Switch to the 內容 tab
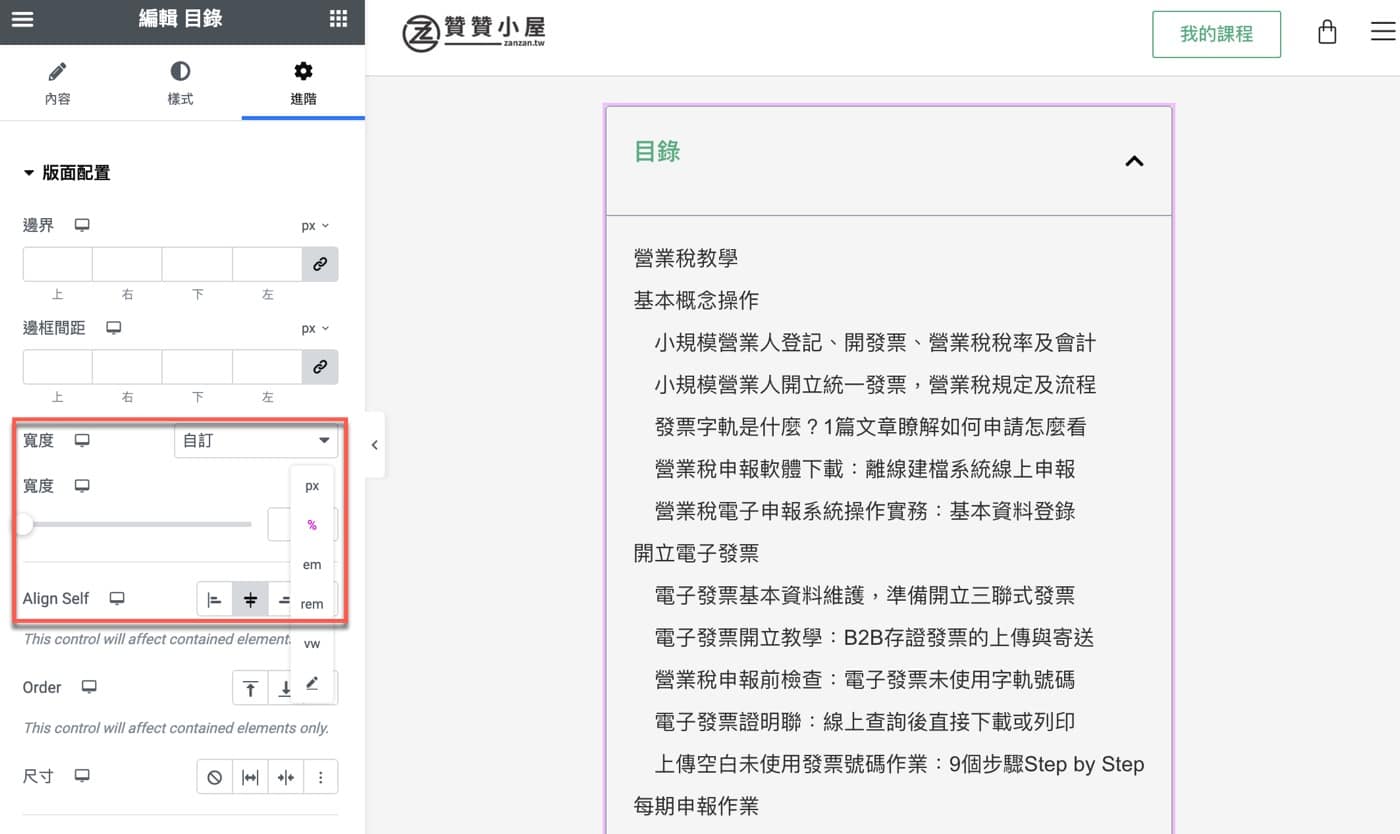The image size is (1400, 834). [x=58, y=83]
